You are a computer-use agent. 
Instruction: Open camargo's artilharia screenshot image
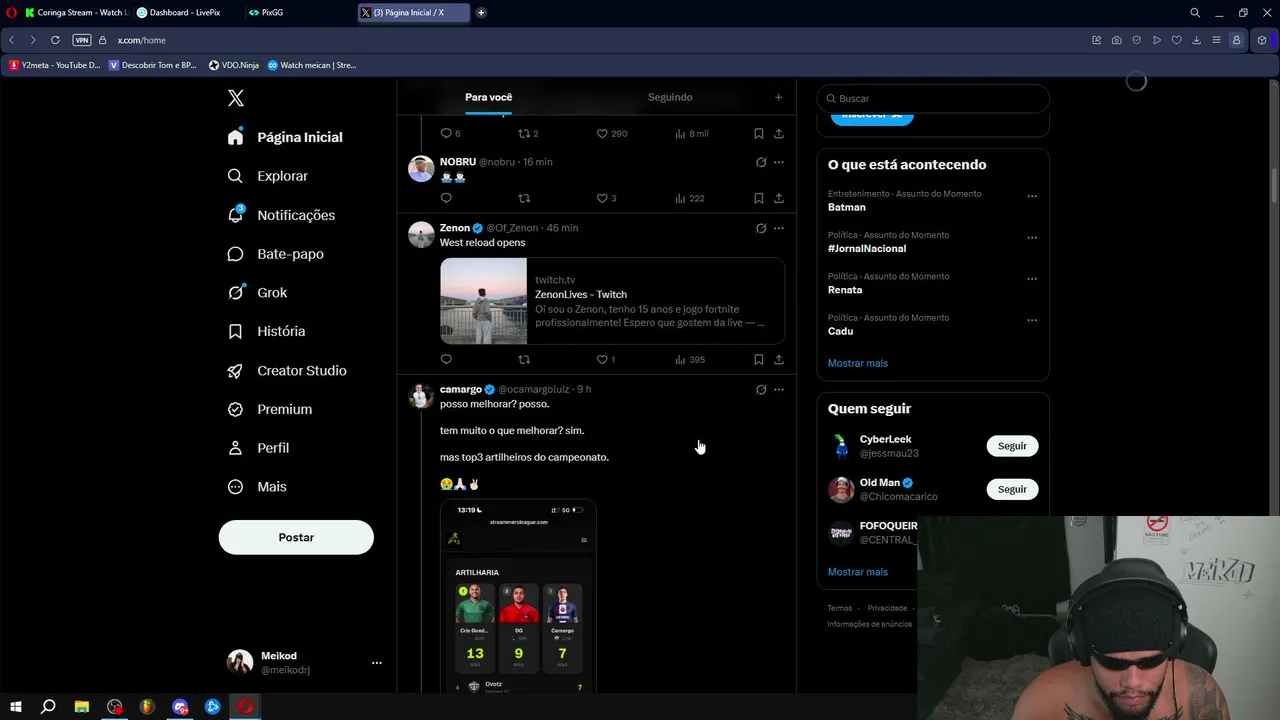click(x=518, y=596)
